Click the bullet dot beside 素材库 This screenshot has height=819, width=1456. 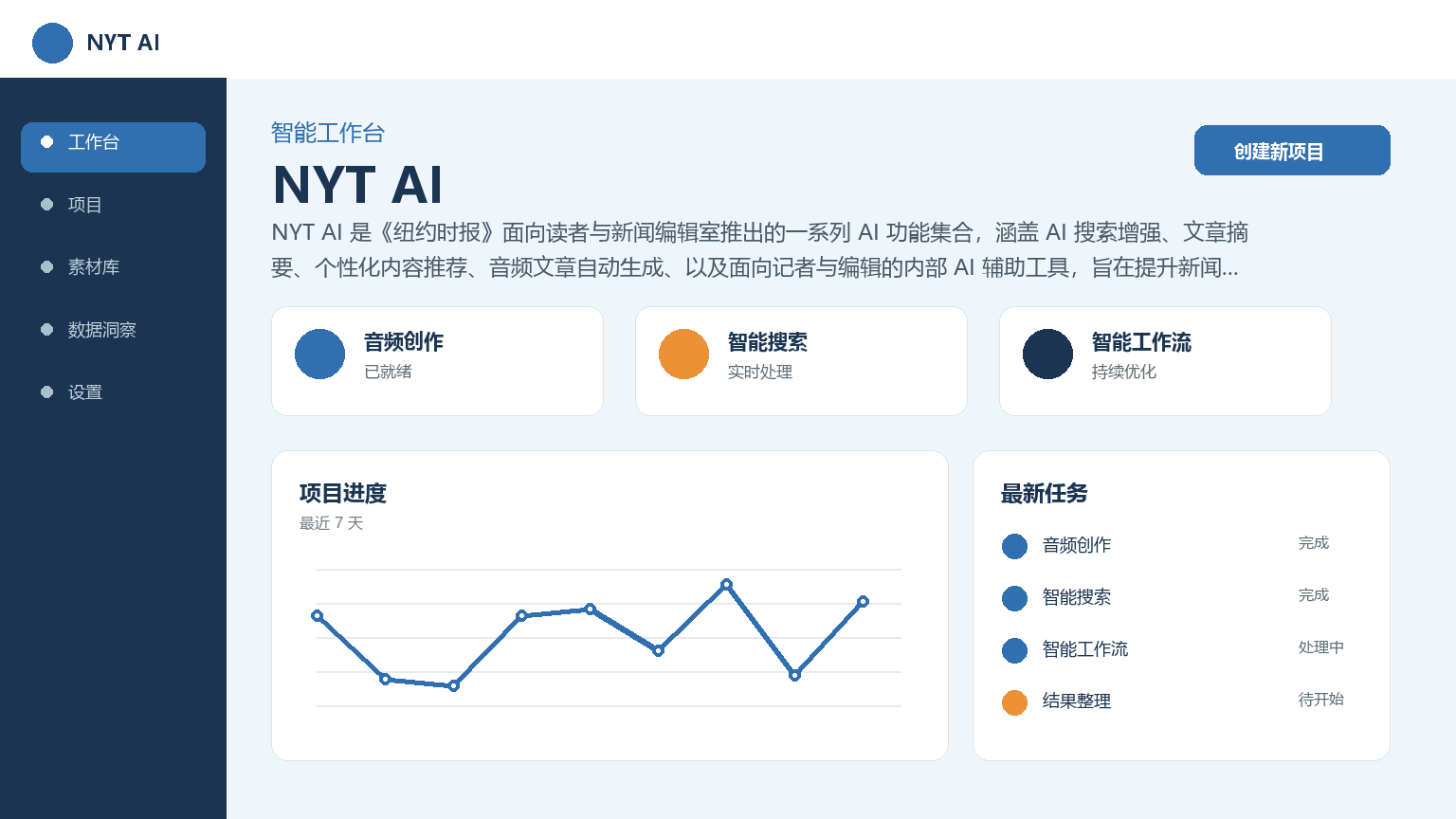(x=46, y=267)
